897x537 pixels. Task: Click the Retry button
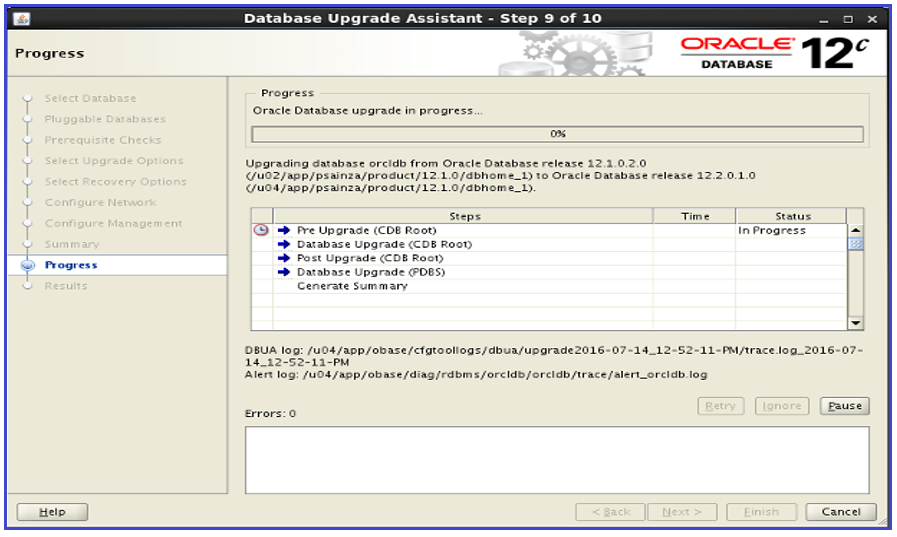[x=720, y=405]
